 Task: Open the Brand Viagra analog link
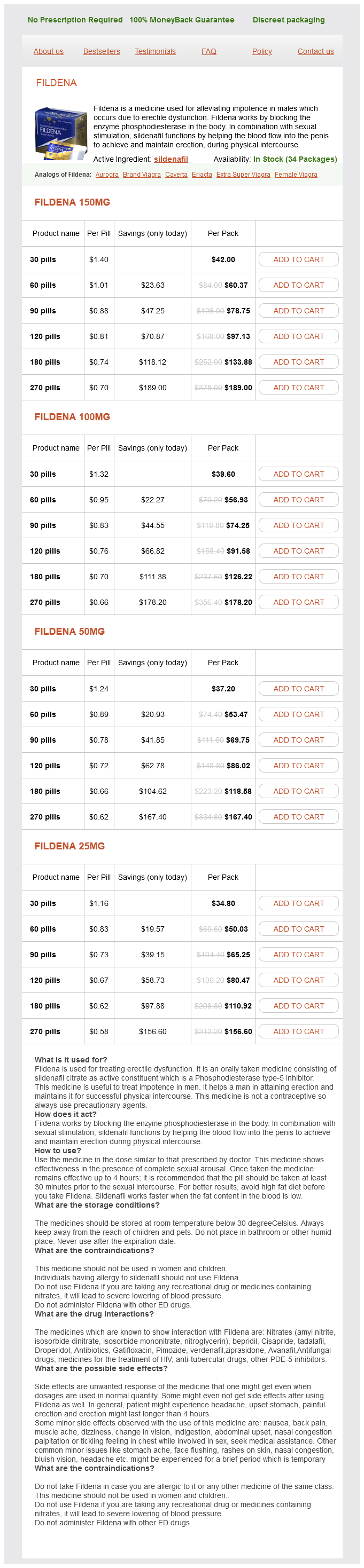[x=142, y=175]
